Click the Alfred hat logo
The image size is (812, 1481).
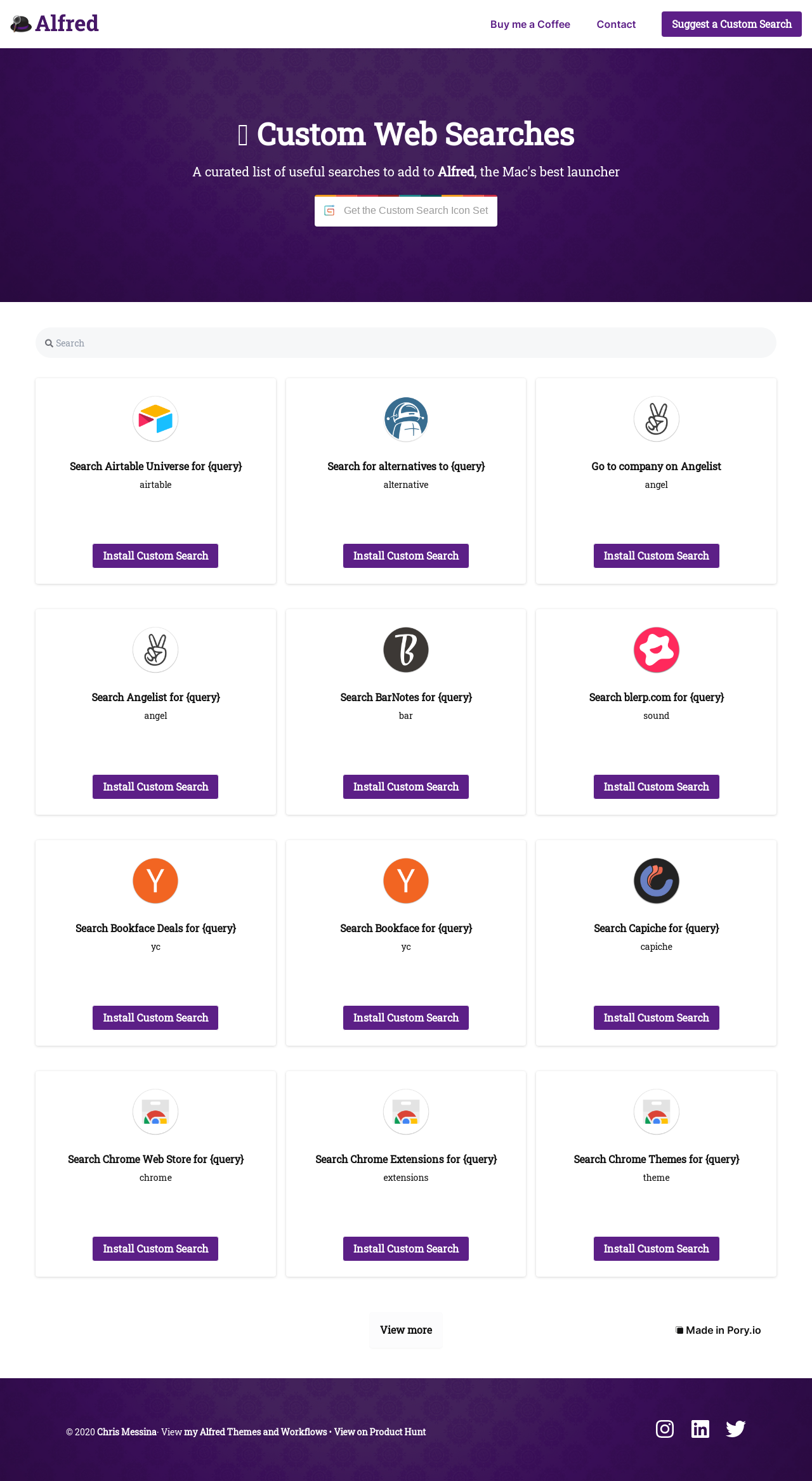pos(21,24)
